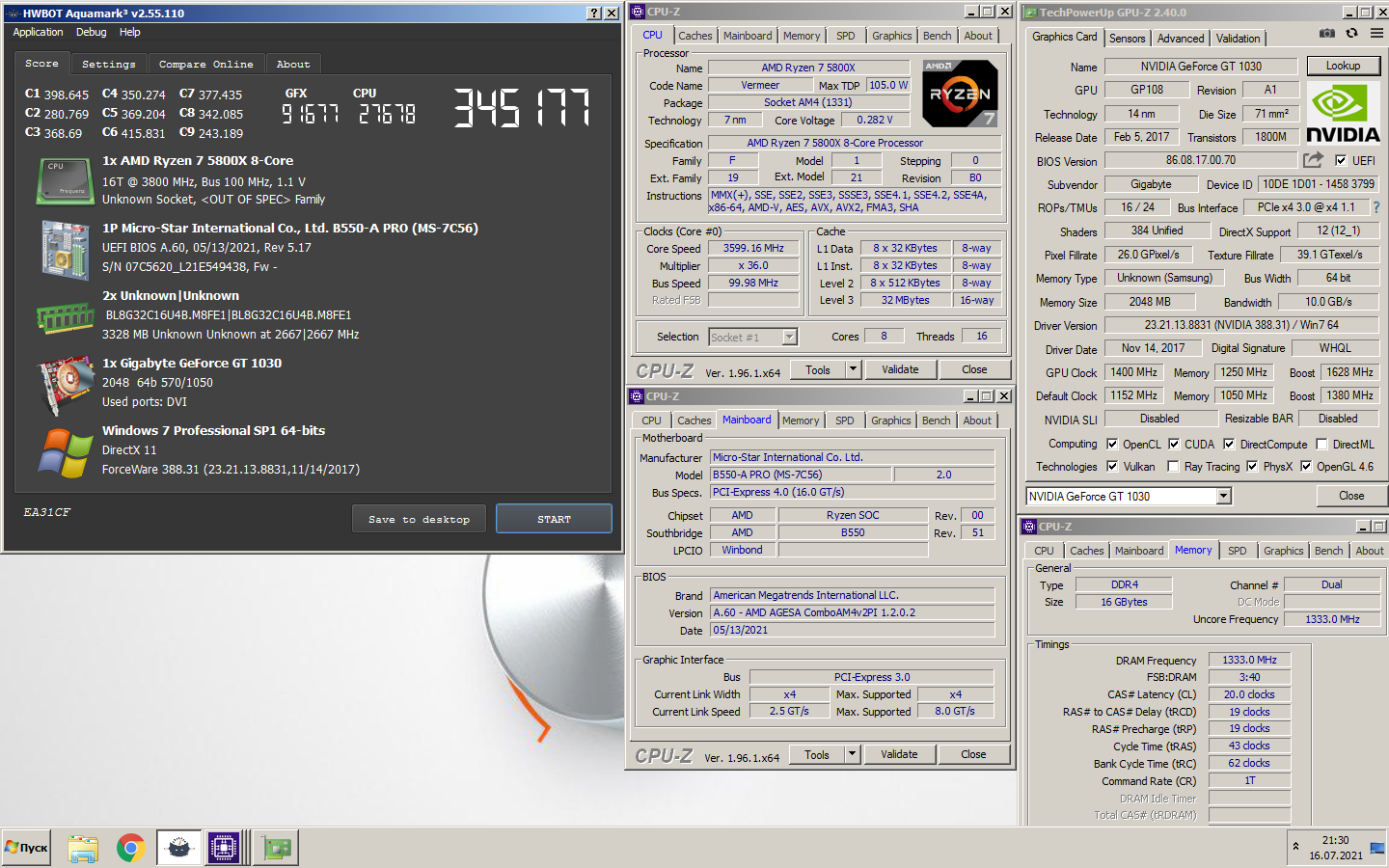The height and width of the screenshot is (868, 1389).
Task: Switch to the Settings tab in Aquamark
Action: (109, 64)
